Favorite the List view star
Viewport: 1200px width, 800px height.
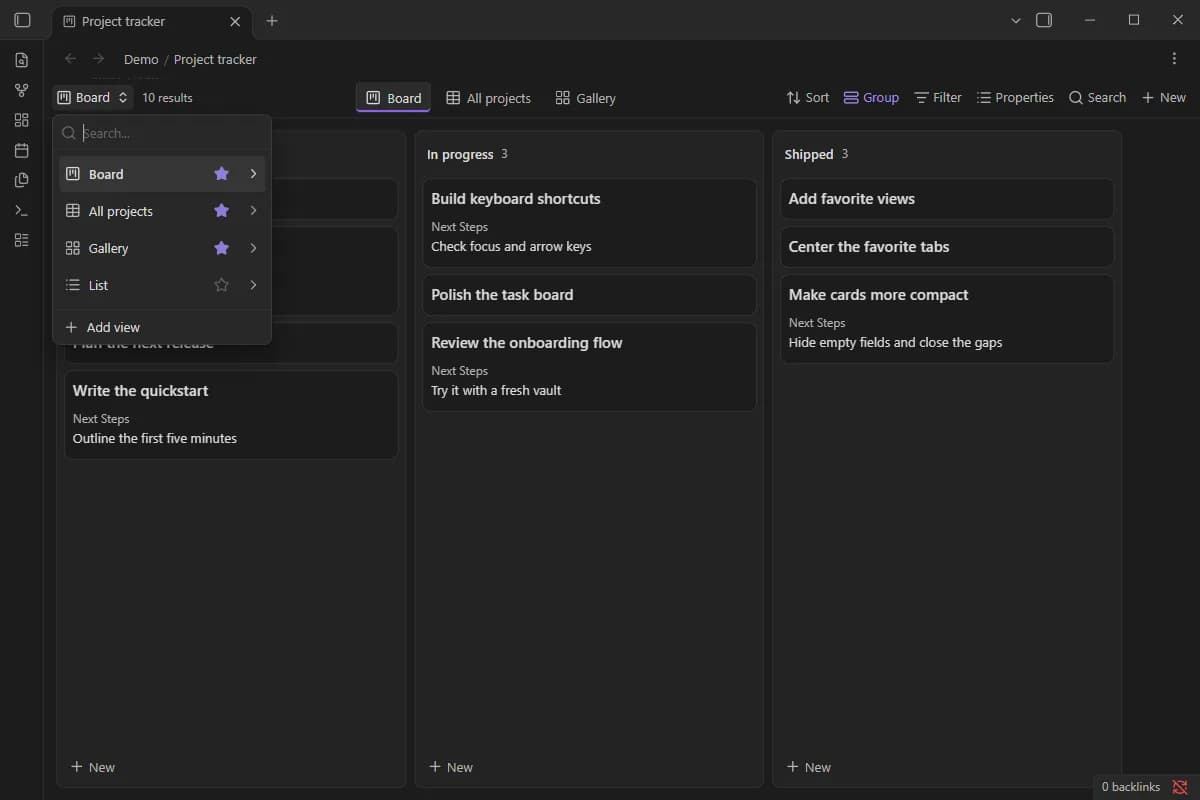222,285
